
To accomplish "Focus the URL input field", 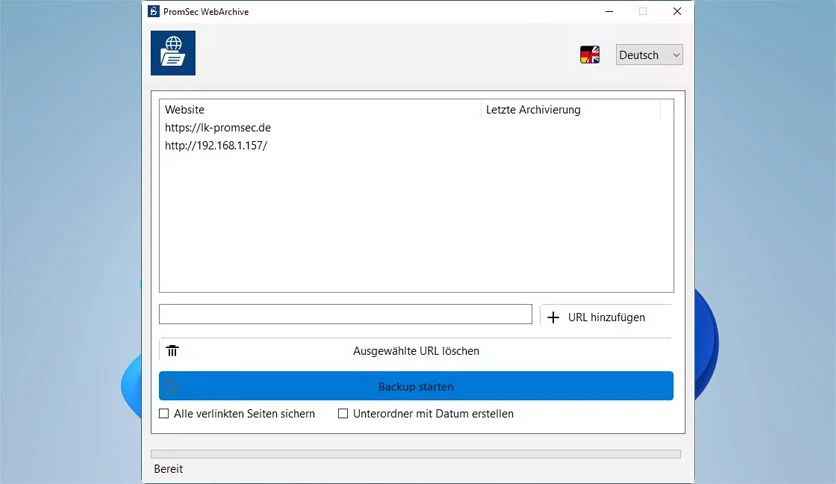I will point(345,314).
